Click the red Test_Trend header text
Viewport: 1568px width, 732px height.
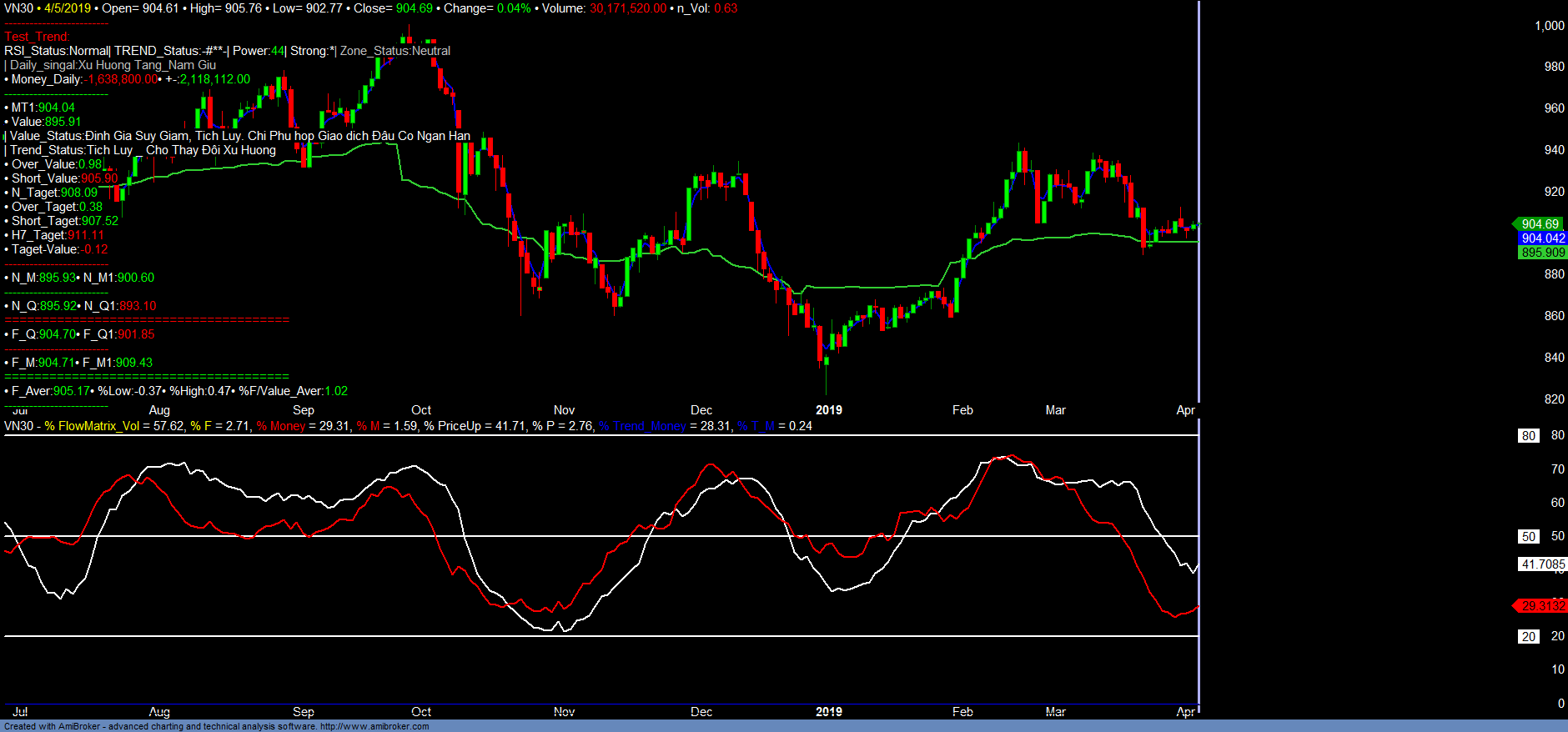click(38, 37)
